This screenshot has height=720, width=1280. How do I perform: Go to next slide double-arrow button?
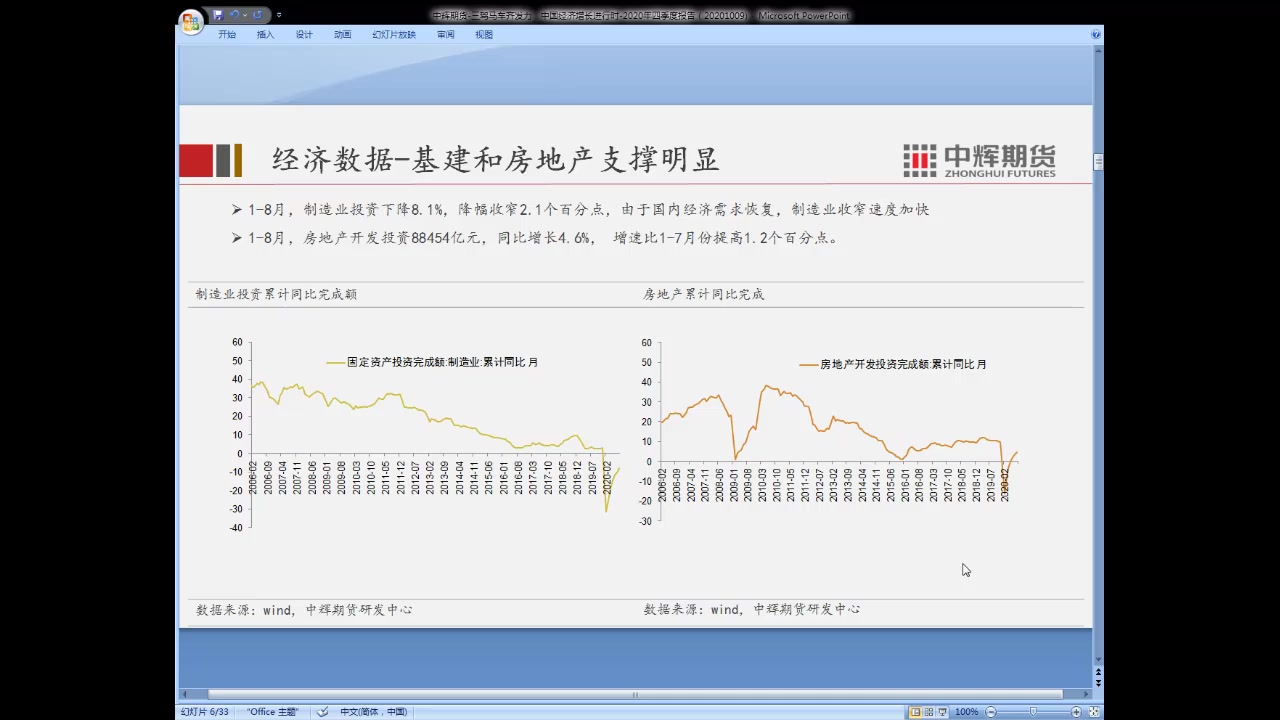tap(1098, 682)
